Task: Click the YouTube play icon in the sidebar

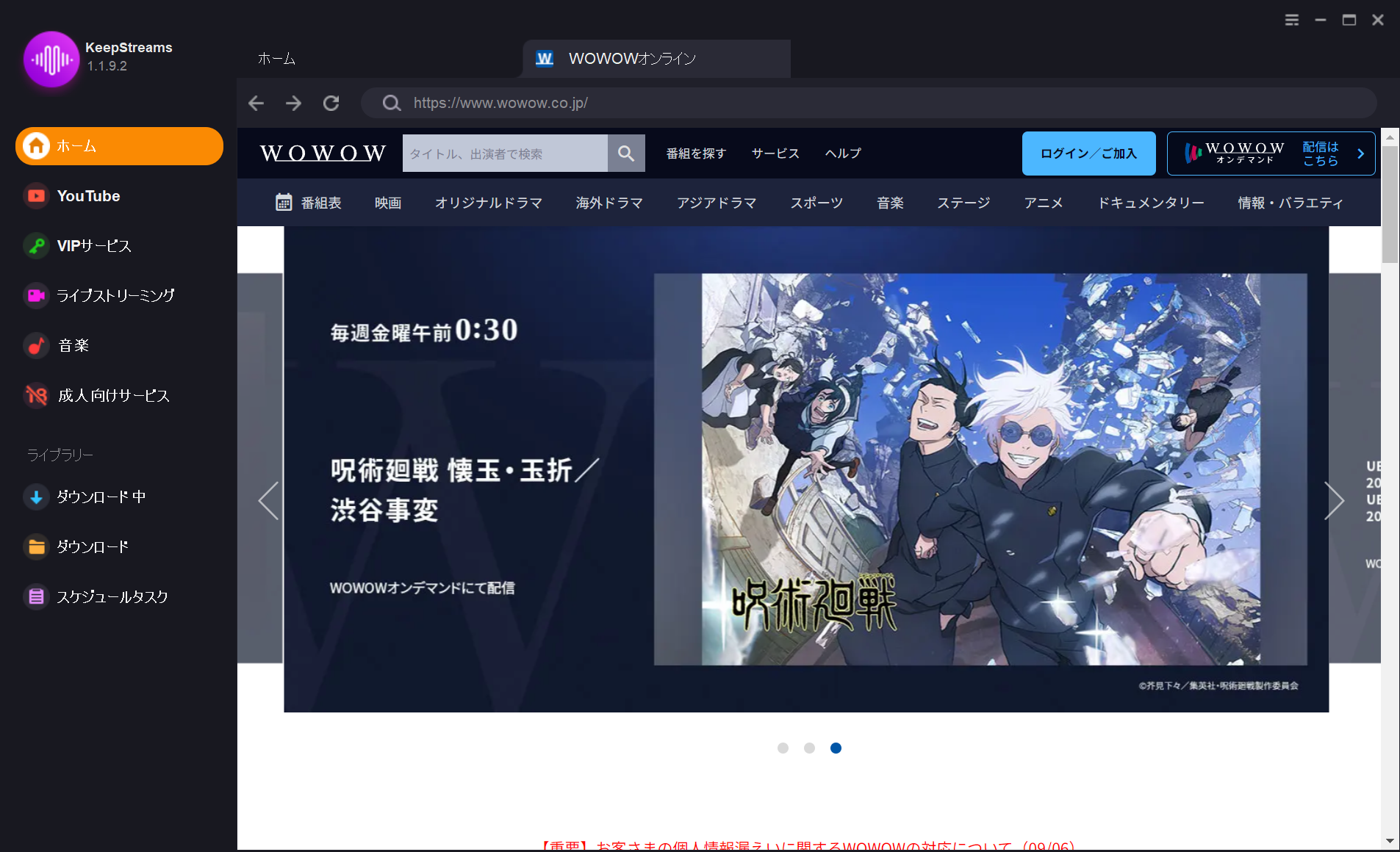Action: (x=36, y=195)
